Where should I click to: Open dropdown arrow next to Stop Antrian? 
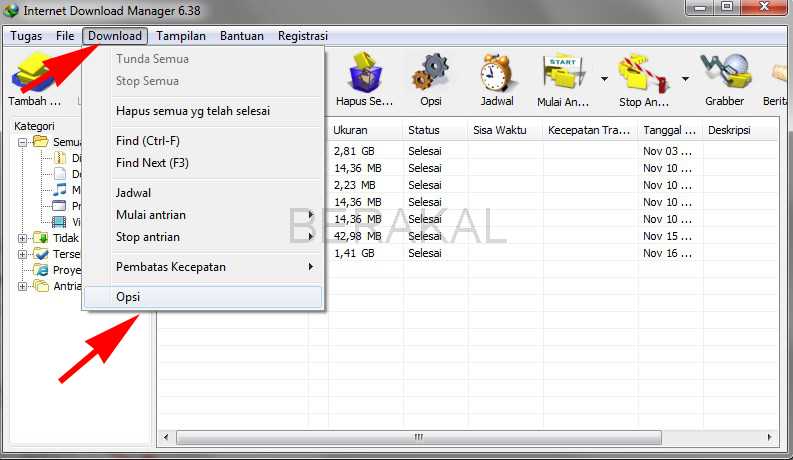(x=685, y=78)
